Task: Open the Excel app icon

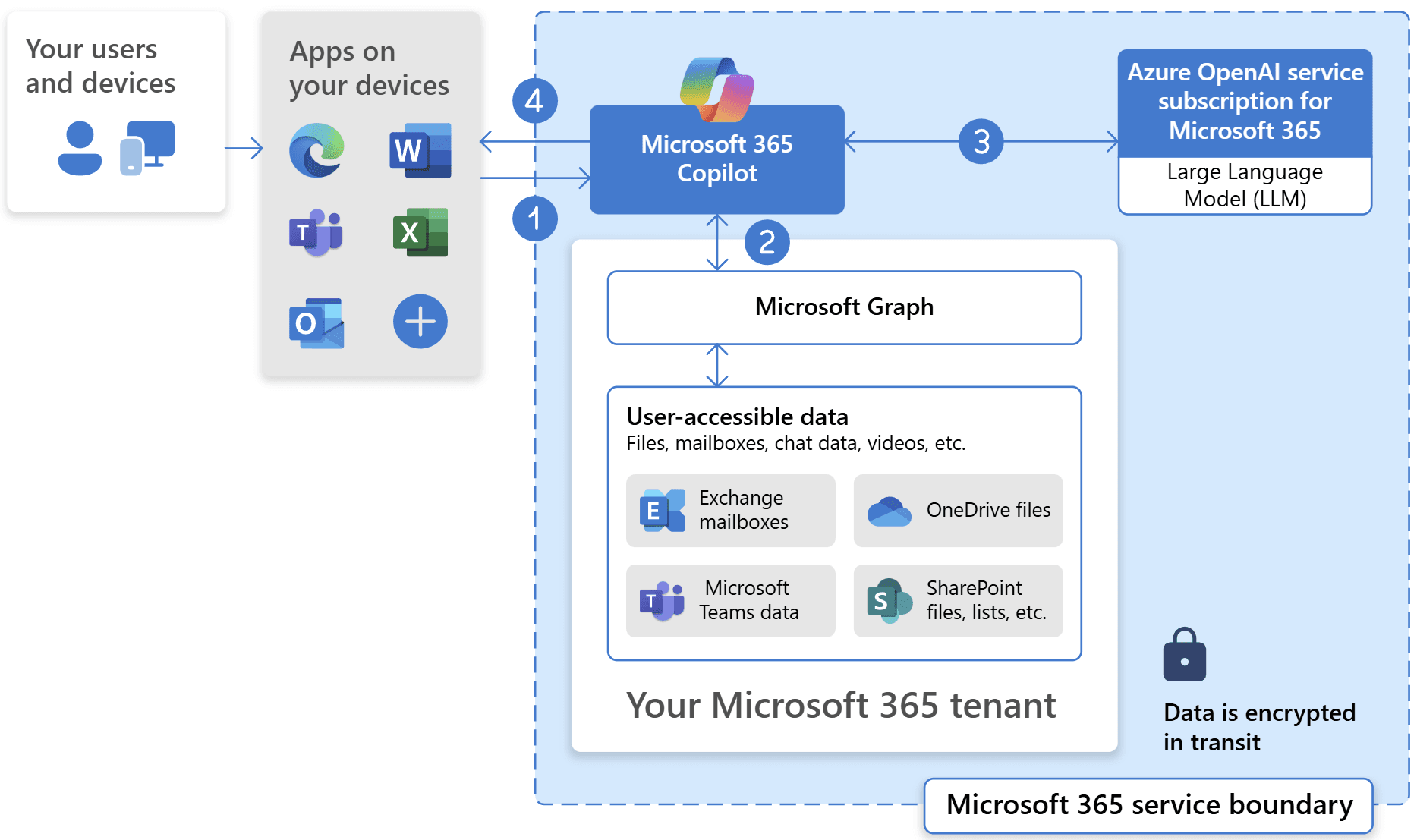Action: click(x=420, y=232)
